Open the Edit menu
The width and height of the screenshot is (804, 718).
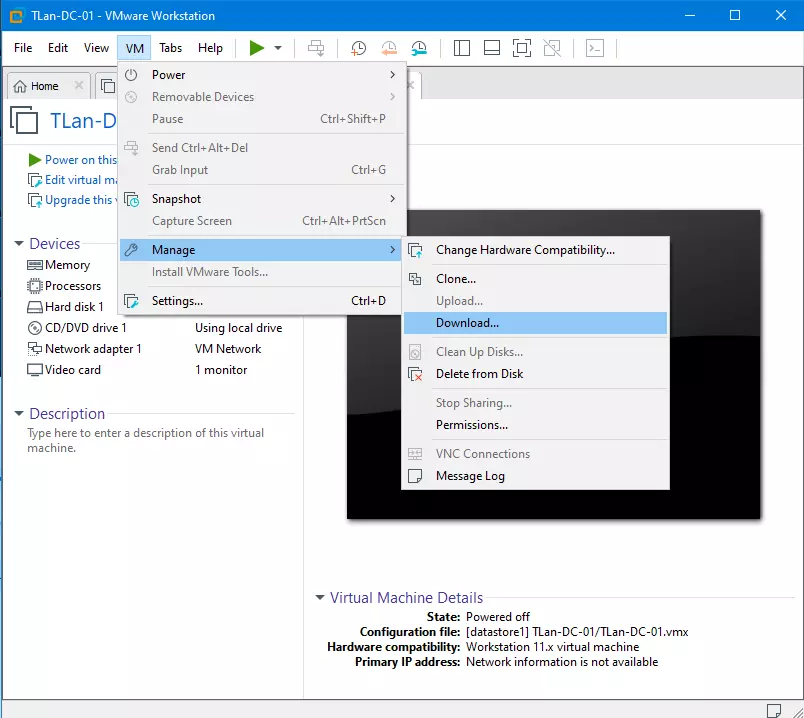pos(58,48)
